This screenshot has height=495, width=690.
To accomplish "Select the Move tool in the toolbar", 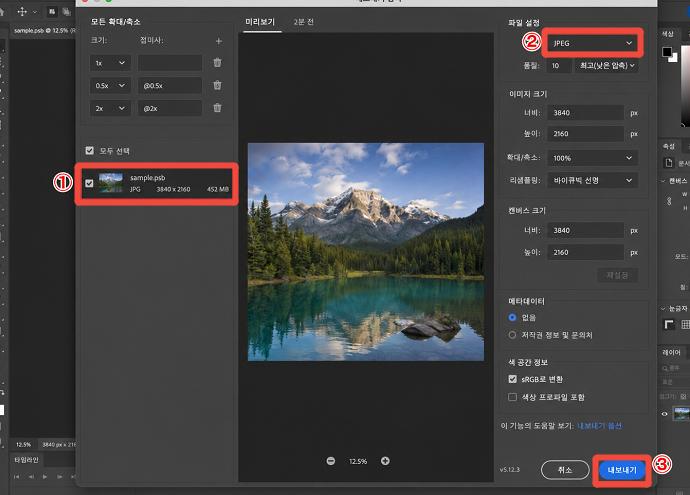I will click(x=22, y=12).
